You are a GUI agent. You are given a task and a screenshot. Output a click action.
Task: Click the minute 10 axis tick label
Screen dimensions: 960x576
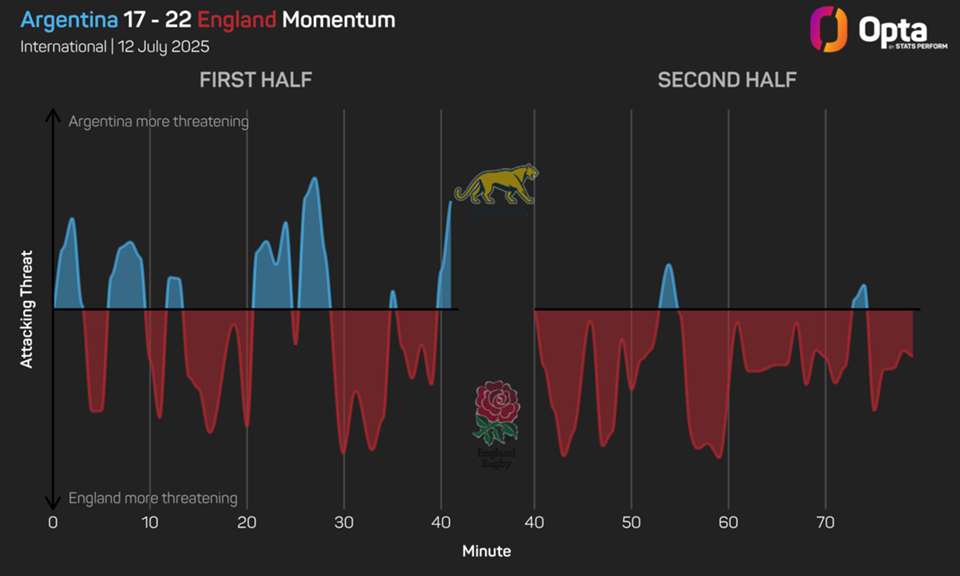tap(149, 522)
